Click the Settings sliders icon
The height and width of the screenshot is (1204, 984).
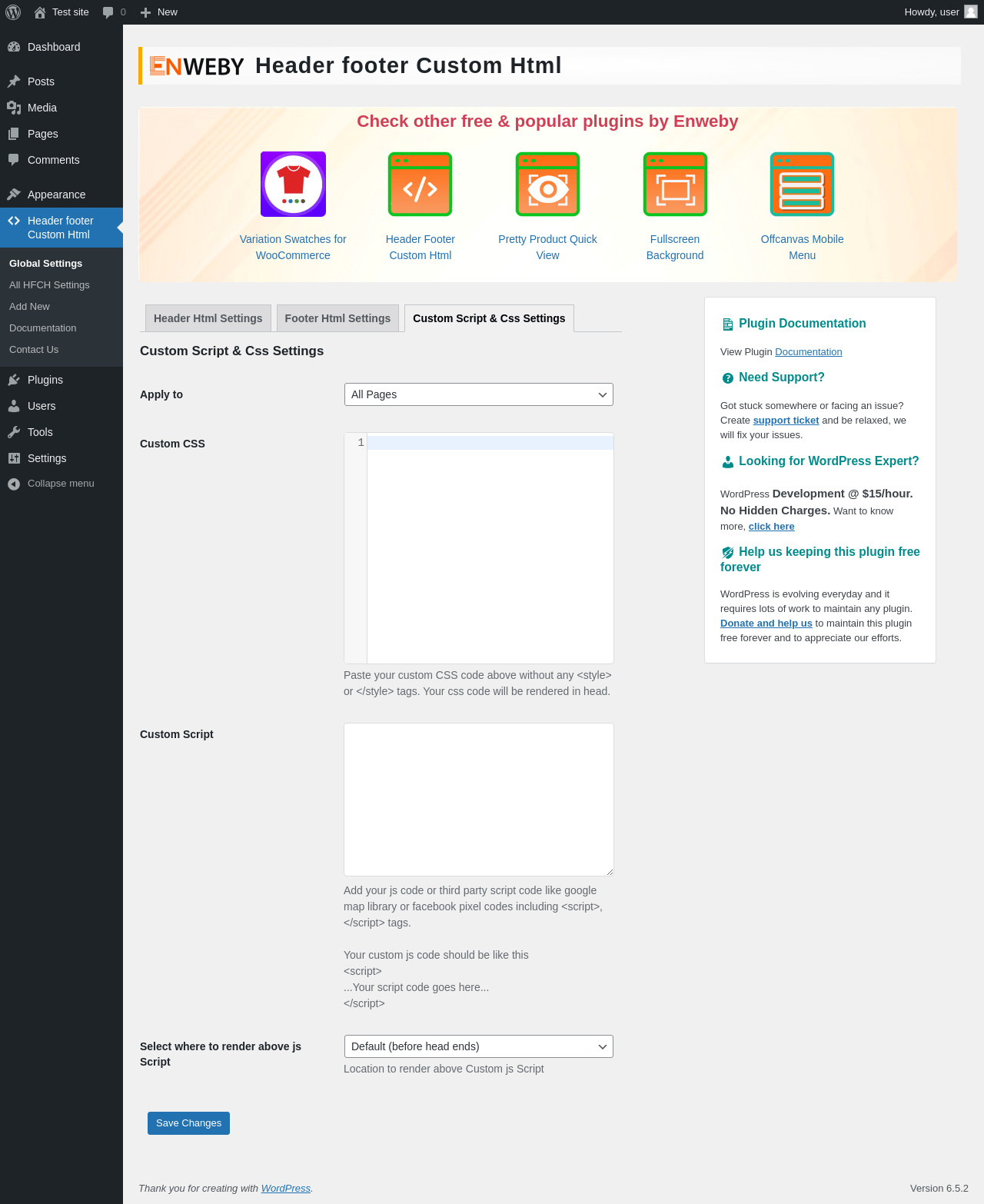[x=14, y=458]
